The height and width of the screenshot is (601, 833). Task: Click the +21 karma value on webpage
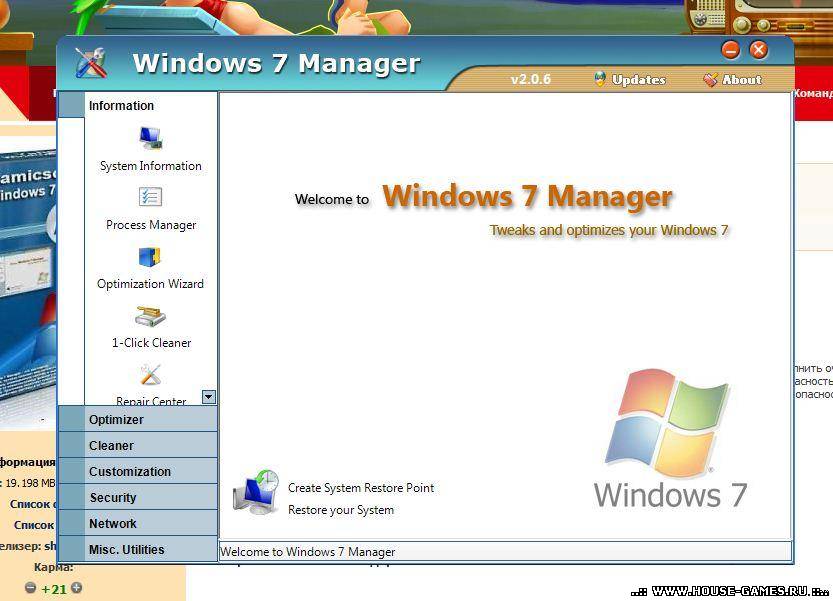click(x=54, y=589)
